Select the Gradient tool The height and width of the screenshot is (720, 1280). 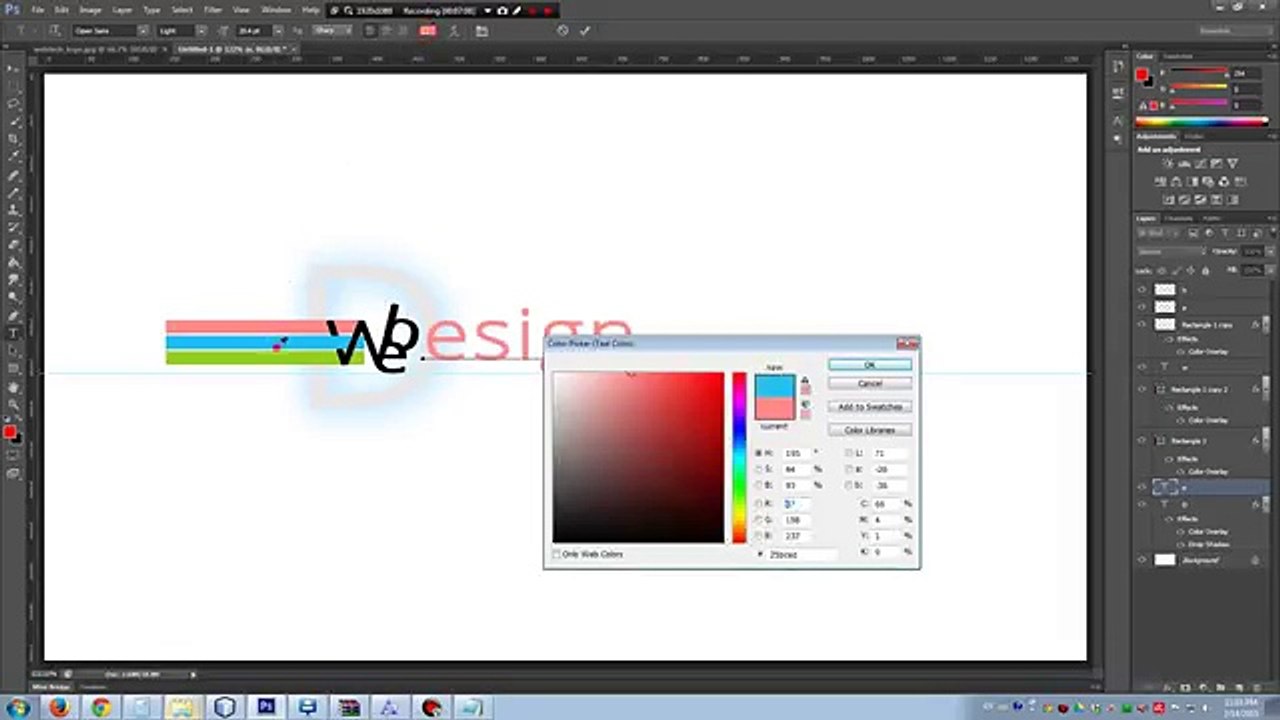pos(14,262)
